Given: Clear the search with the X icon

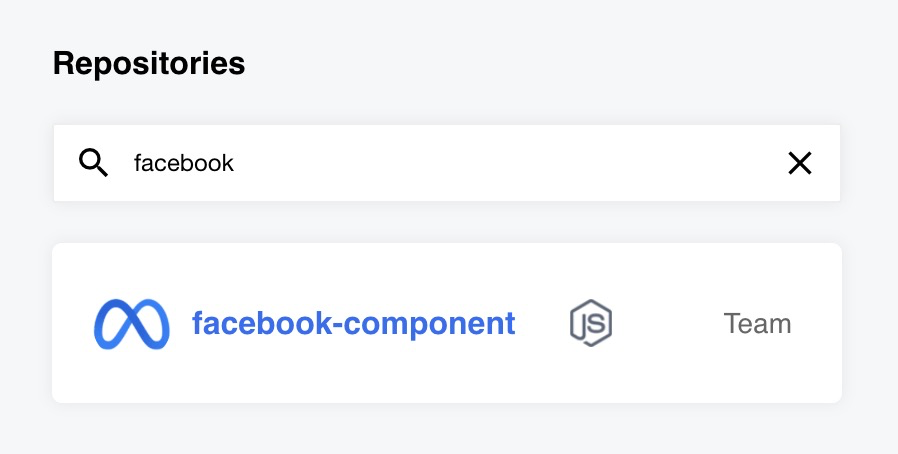Looking at the screenshot, I should click(x=799, y=163).
